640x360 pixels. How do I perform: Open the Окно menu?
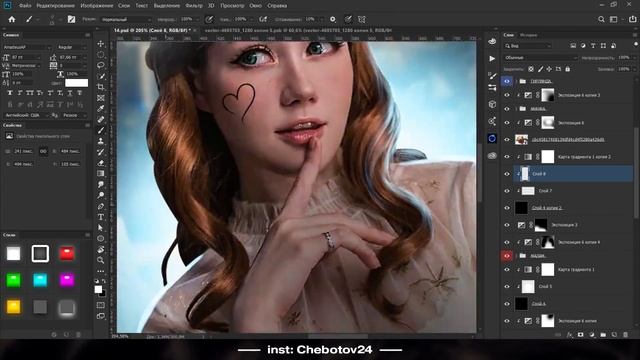pos(256,6)
